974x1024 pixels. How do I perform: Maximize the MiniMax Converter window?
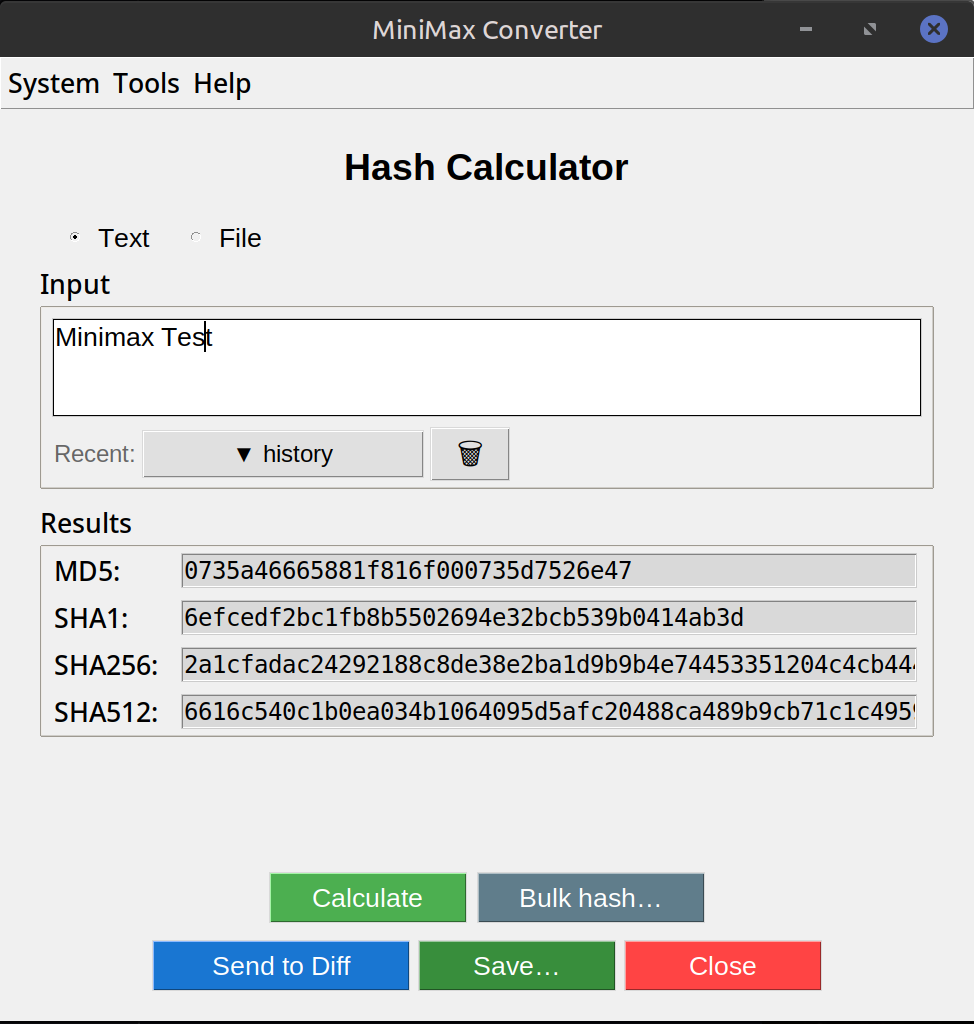869,29
